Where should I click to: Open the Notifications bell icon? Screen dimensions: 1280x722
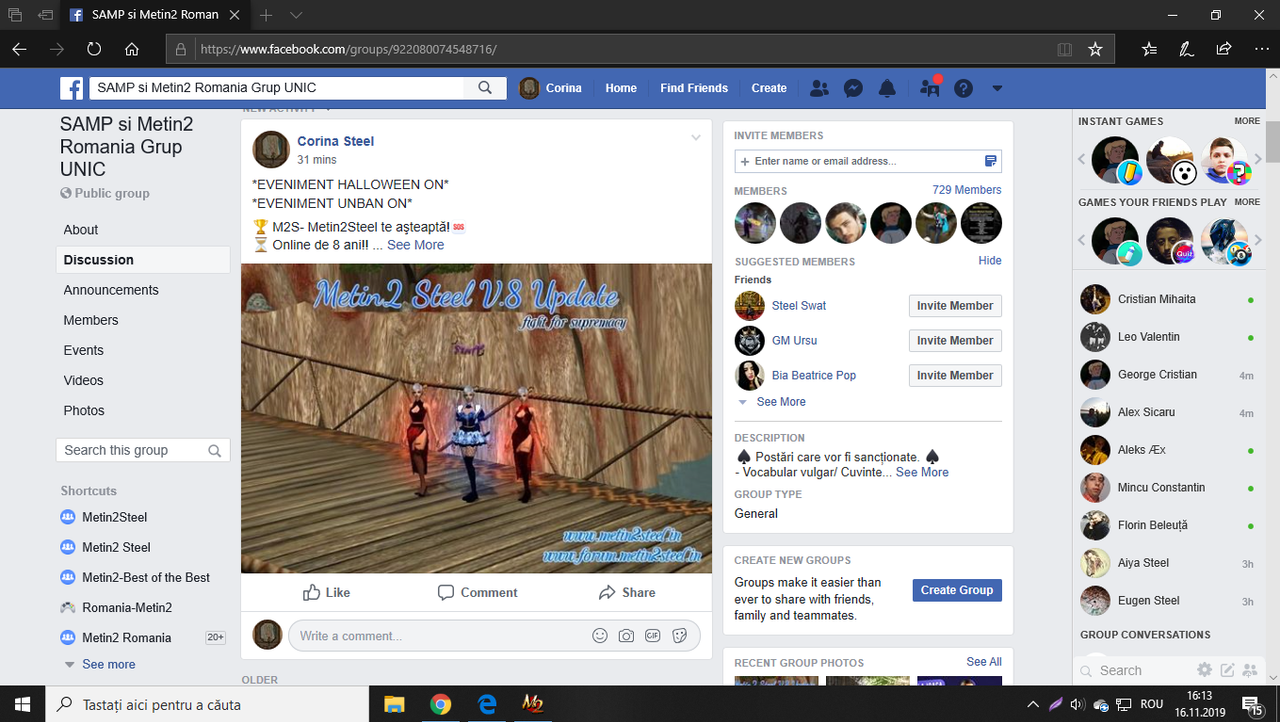[887, 88]
